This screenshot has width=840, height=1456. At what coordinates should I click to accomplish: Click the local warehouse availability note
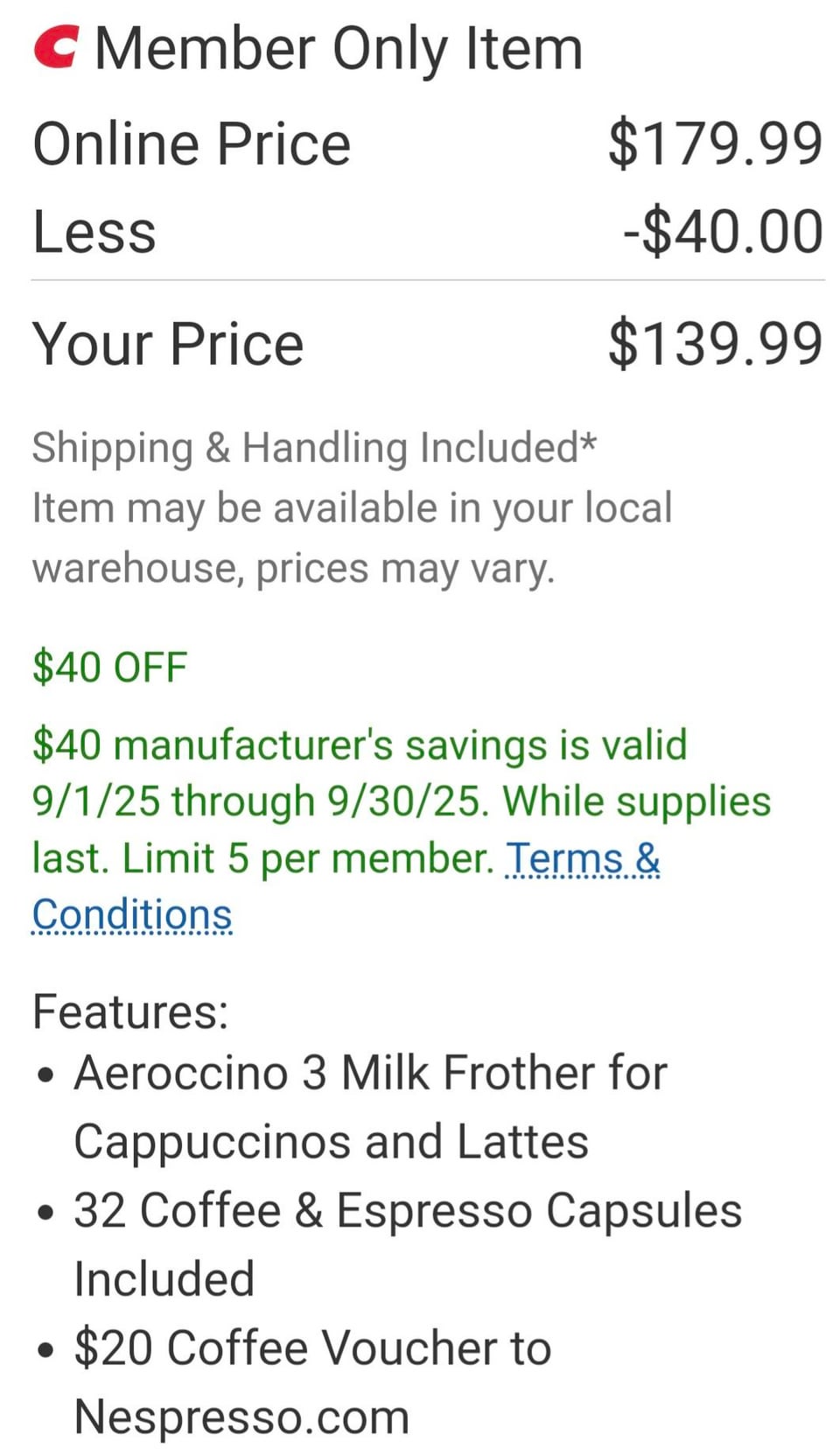tap(352, 537)
